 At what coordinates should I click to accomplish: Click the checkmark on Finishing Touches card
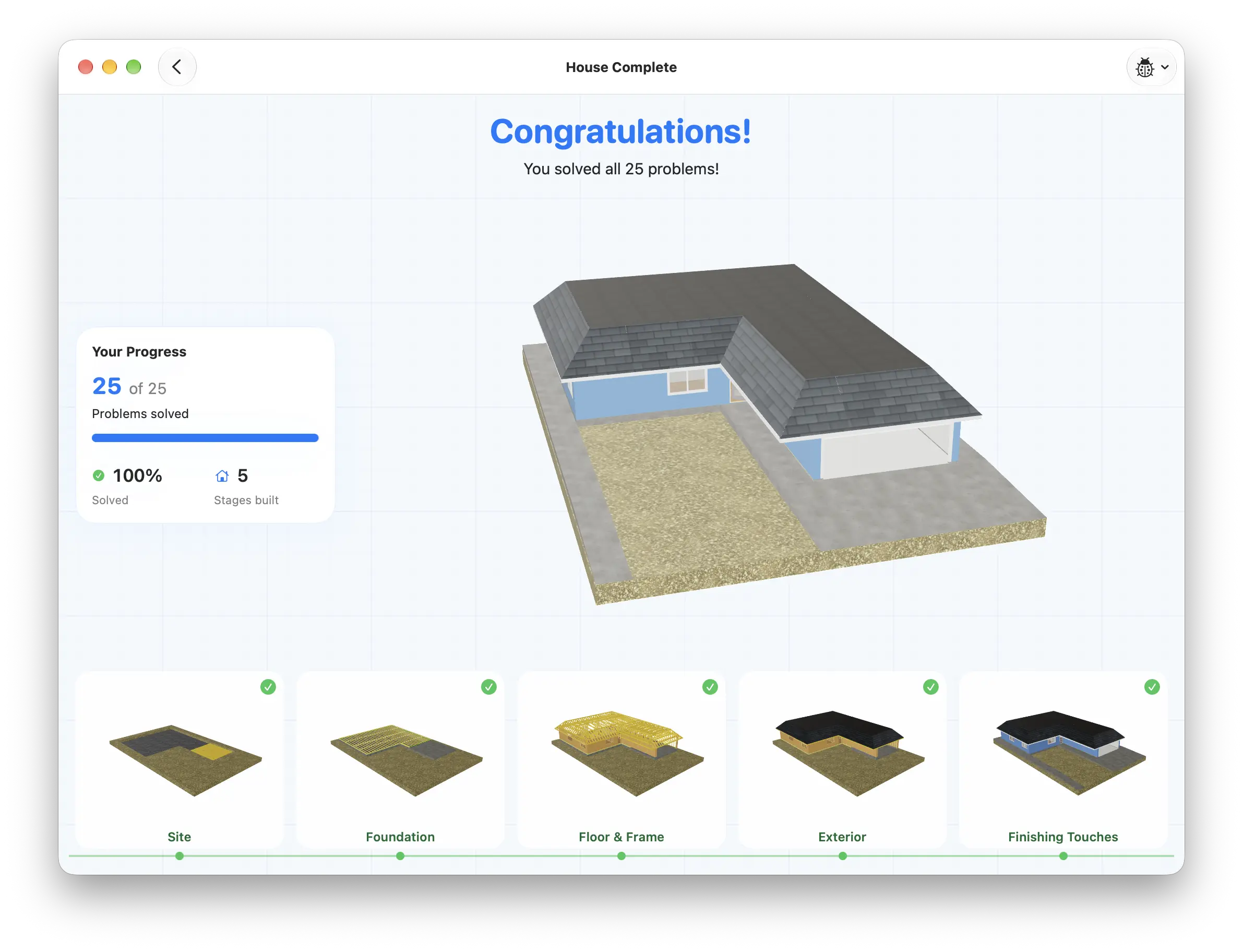(1152, 687)
